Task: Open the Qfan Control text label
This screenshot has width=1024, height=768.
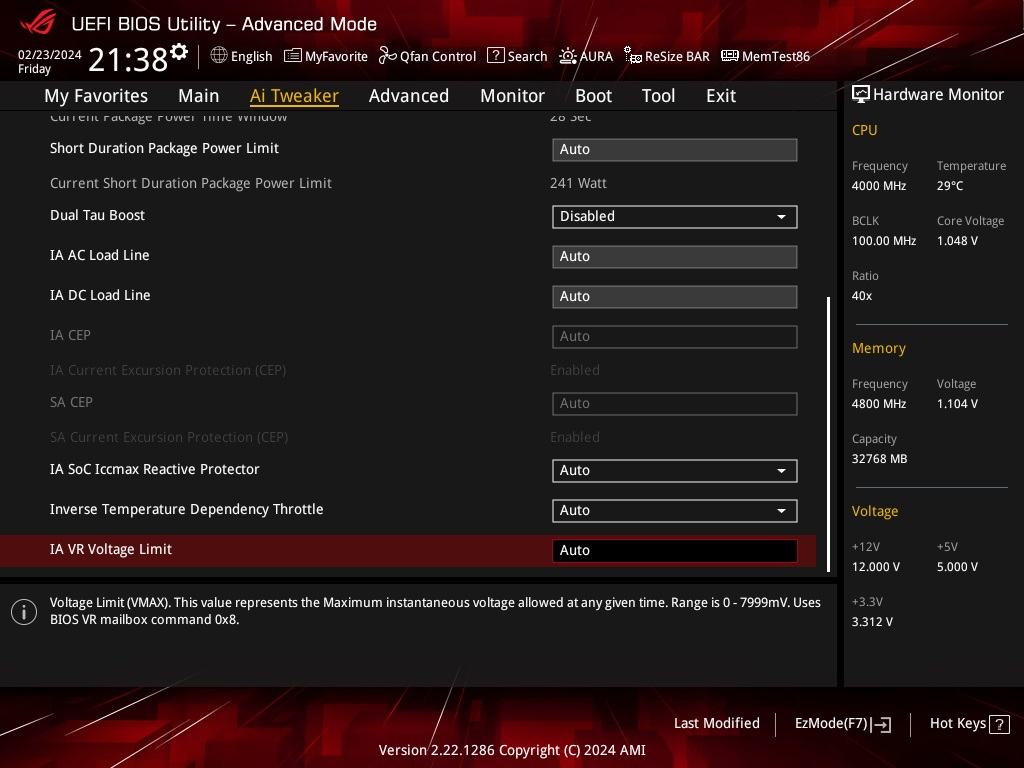Action: pyautogui.click(x=438, y=56)
